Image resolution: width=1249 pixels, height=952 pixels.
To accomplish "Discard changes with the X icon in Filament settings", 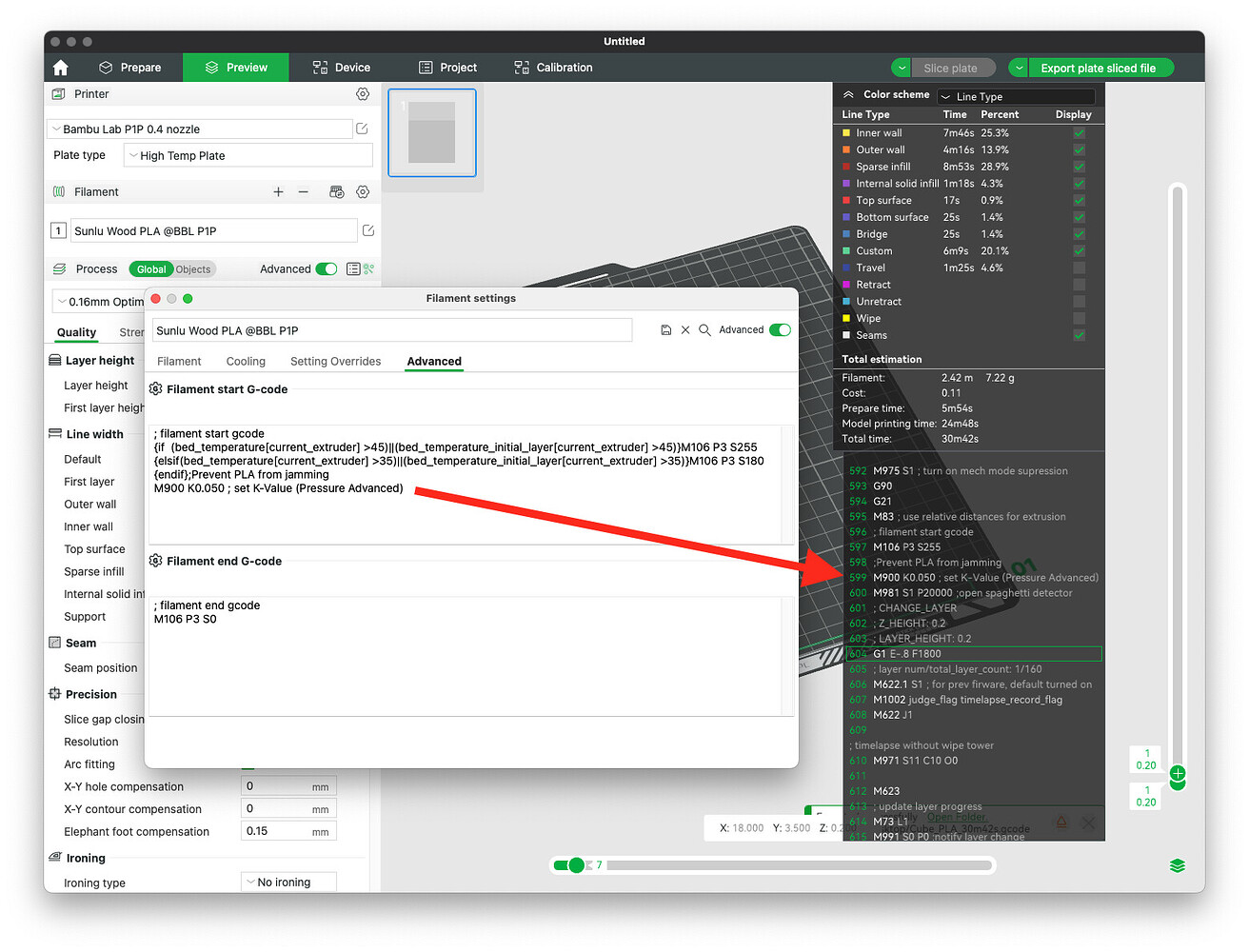I will (685, 330).
